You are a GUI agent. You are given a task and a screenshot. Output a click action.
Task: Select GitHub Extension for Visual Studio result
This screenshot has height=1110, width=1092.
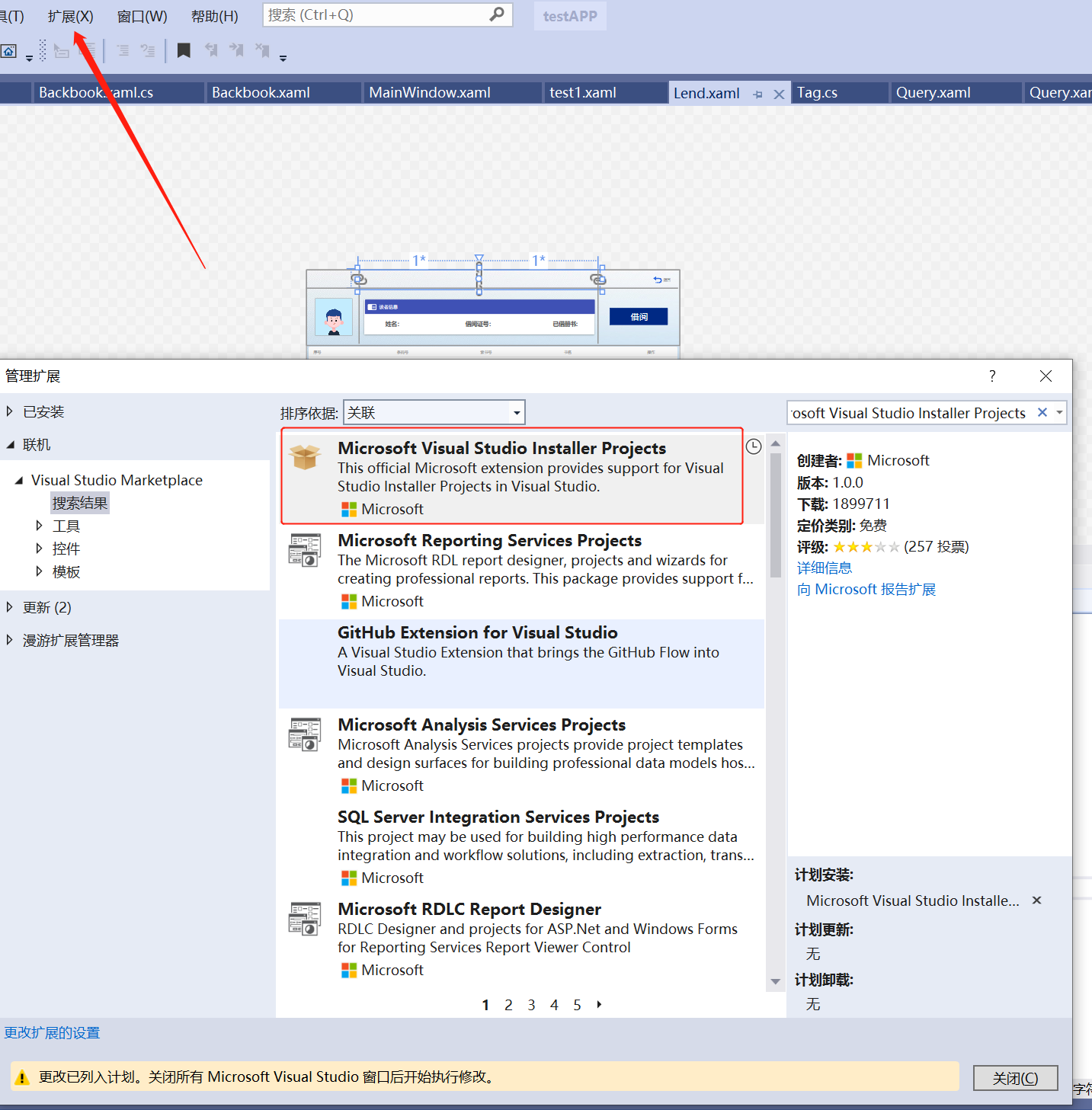coord(521,664)
